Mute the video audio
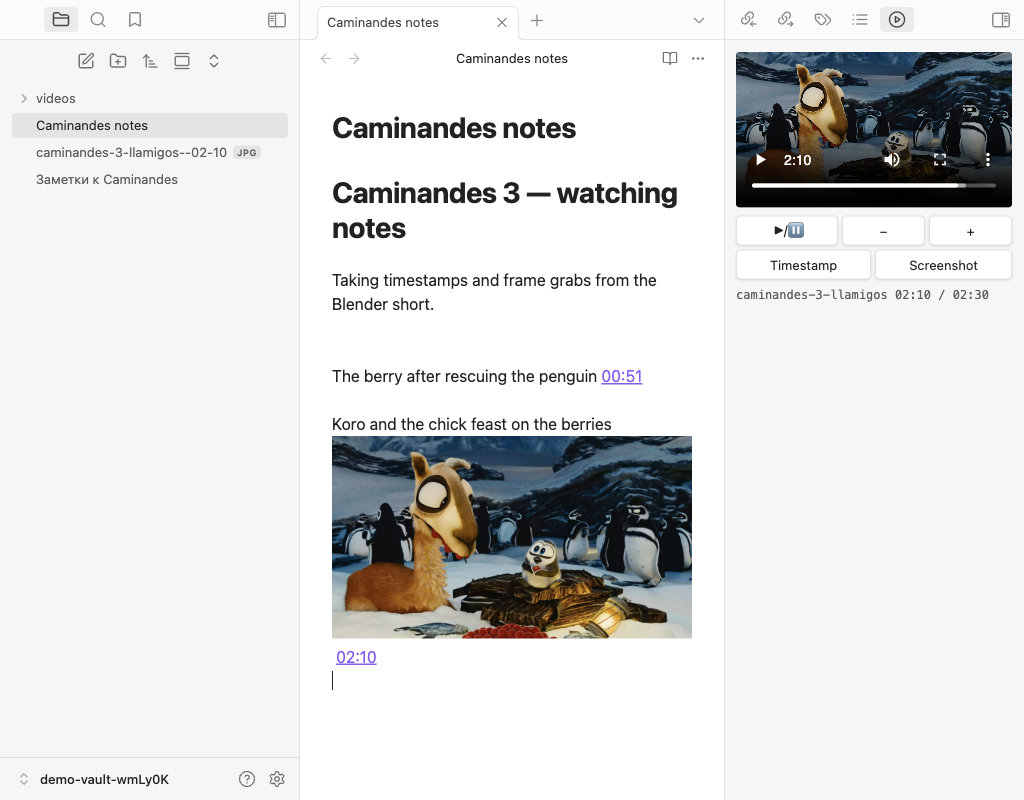 (x=891, y=159)
